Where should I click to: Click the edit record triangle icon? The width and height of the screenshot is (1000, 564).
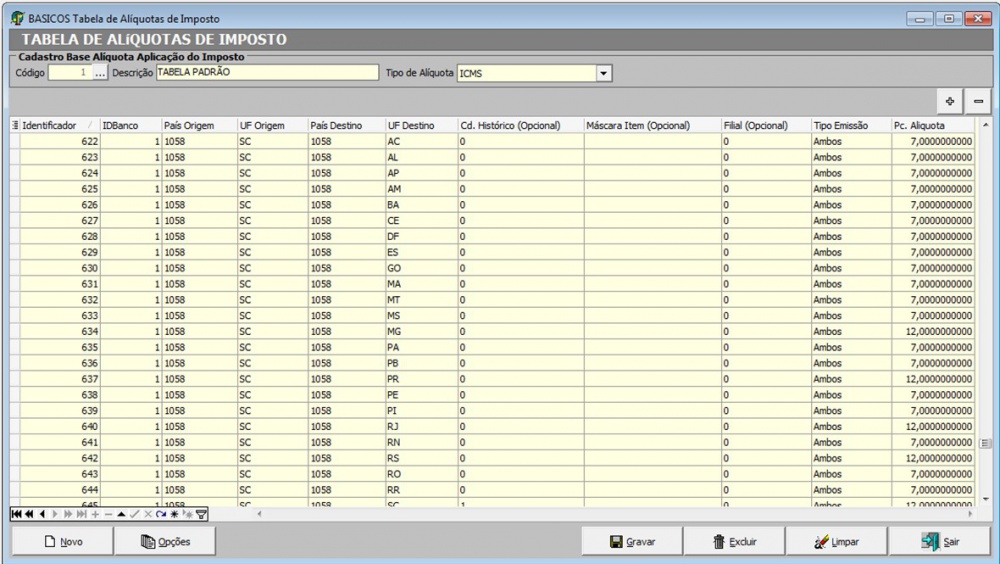click(x=121, y=514)
